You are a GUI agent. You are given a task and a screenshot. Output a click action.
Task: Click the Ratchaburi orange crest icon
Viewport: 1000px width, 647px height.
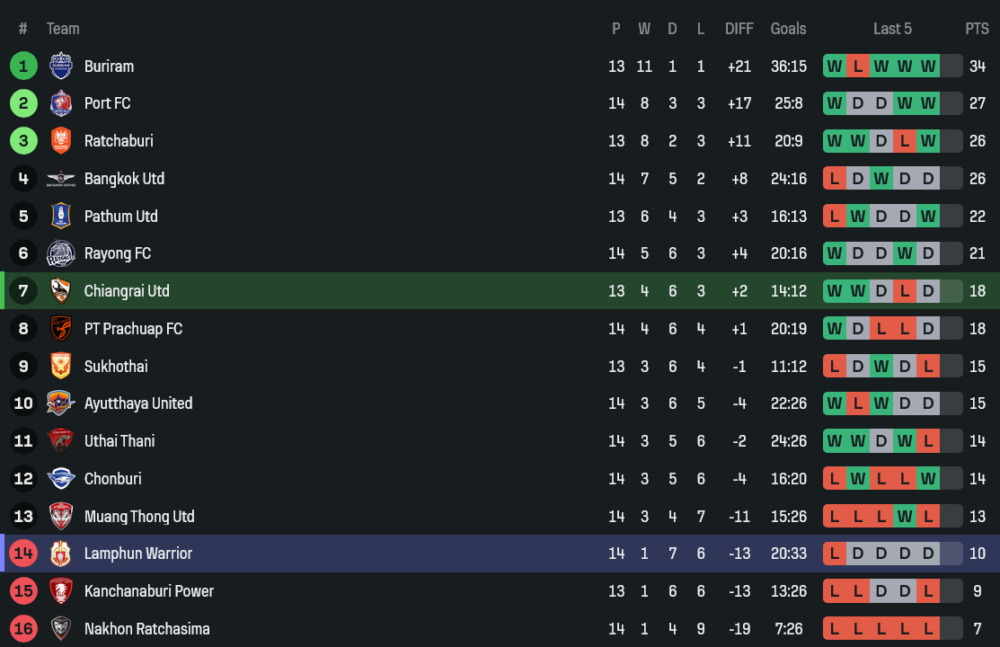point(61,141)
